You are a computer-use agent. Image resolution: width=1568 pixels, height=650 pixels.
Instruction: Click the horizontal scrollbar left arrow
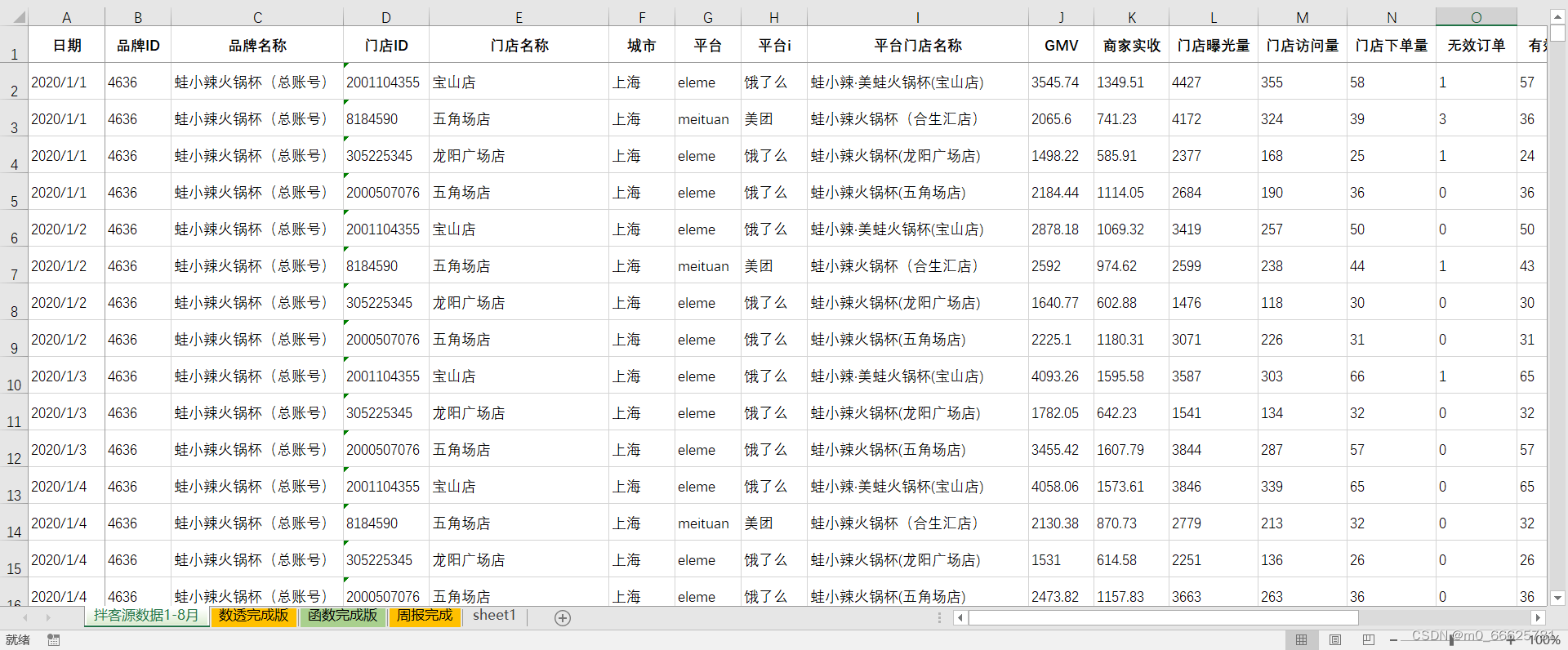click(960, 618)
